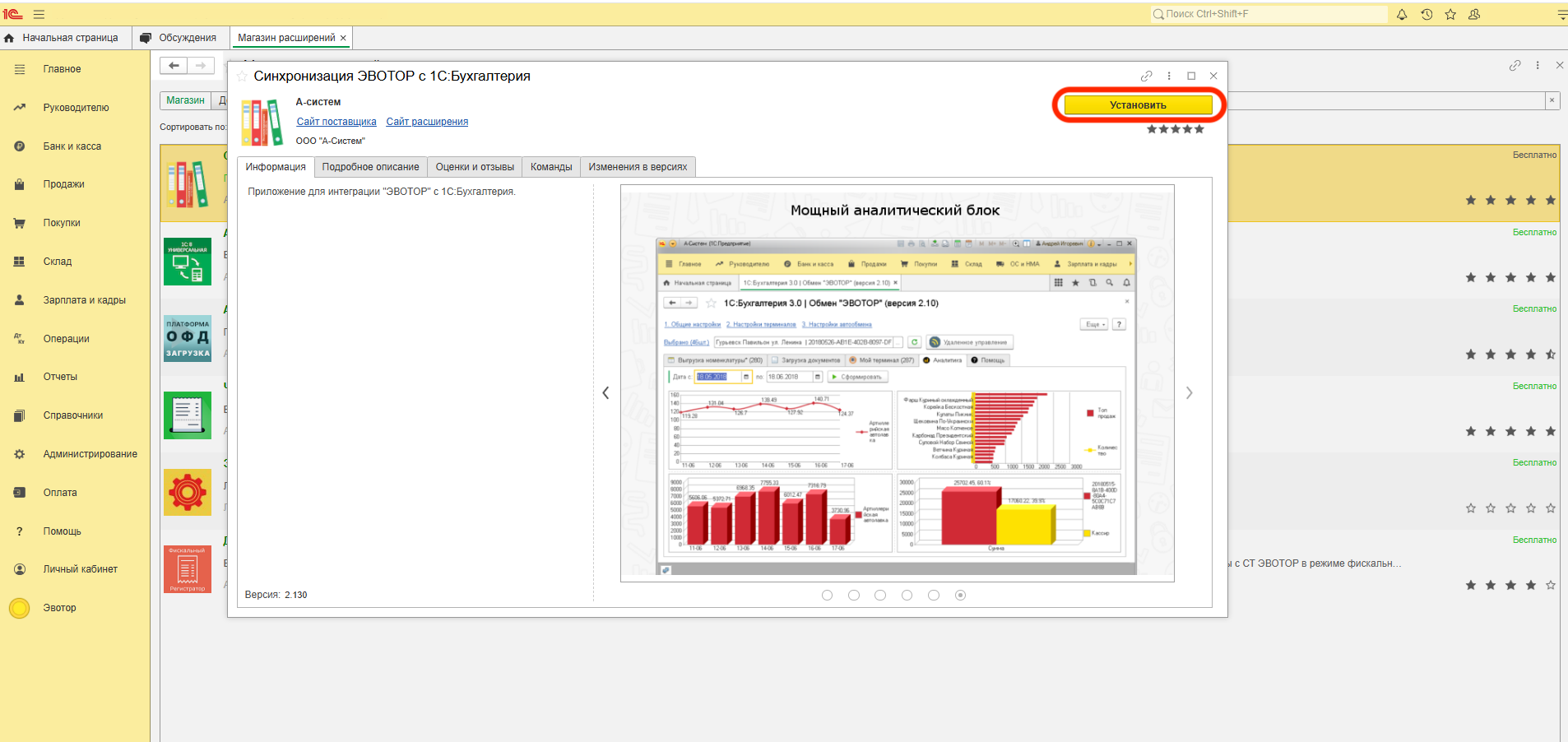This screenshot has width=1568, height=742.
Task: Click the back navigation arrow
Action: coord(174,66)
